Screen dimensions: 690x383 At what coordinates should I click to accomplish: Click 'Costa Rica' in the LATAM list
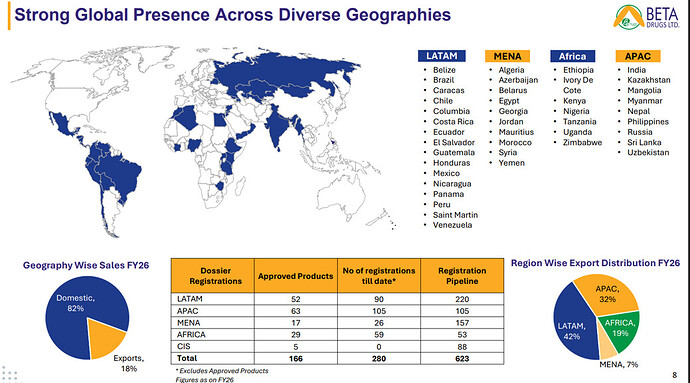[x=453, y=122]
